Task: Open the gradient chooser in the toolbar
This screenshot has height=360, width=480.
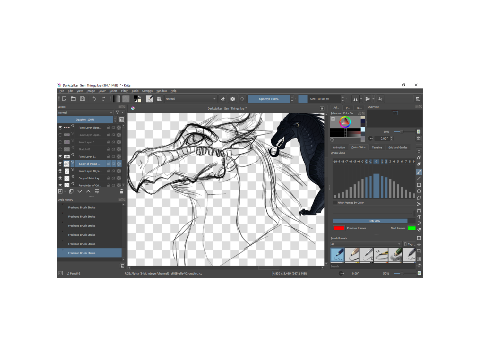Action: click(116, 99)
